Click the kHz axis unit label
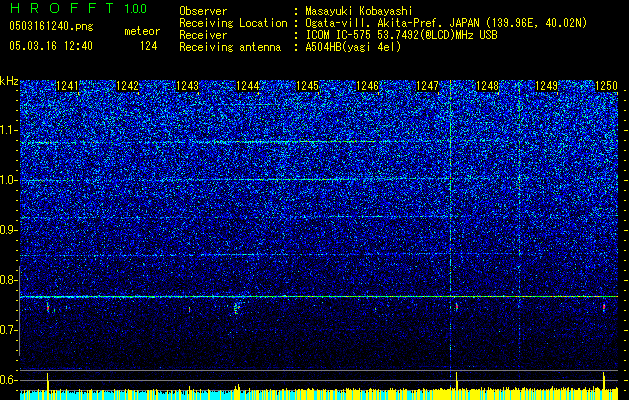 coord(9,81)
